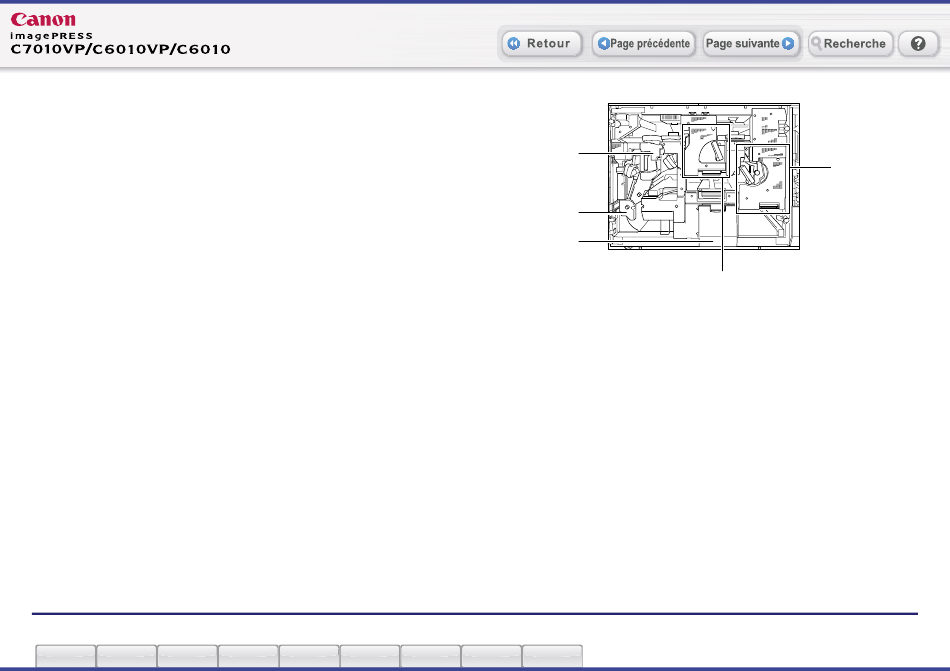Select the last blank bottom tab

click(x=553, y=656)
